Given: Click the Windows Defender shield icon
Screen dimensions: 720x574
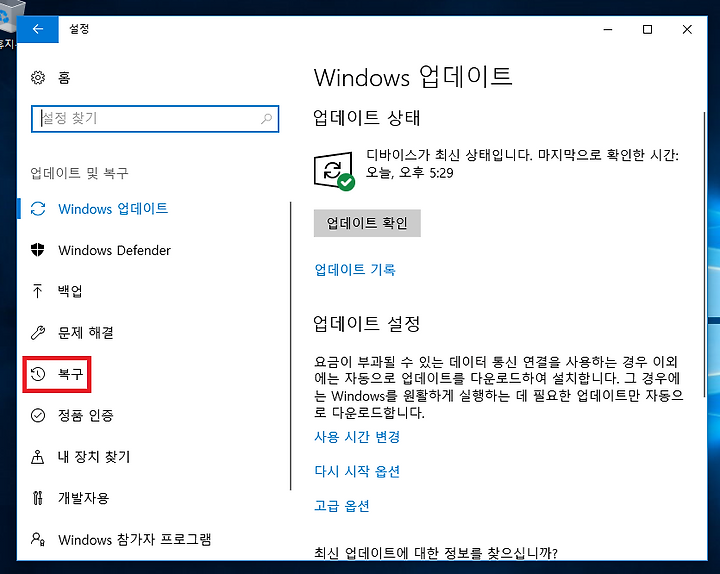Looking at the screenshot, I should [x=38, y=250].
